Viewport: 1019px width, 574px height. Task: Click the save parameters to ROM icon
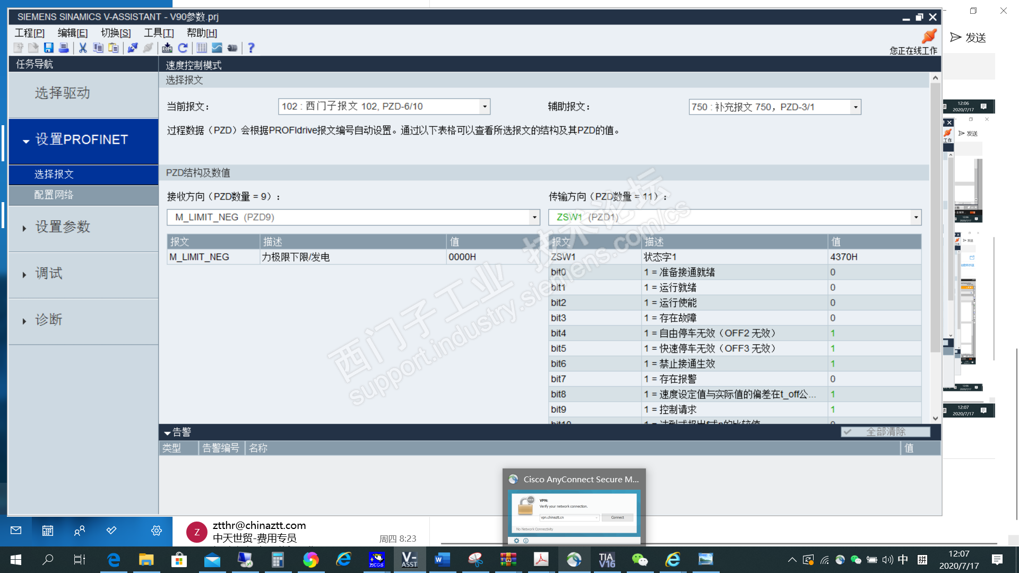167,48
